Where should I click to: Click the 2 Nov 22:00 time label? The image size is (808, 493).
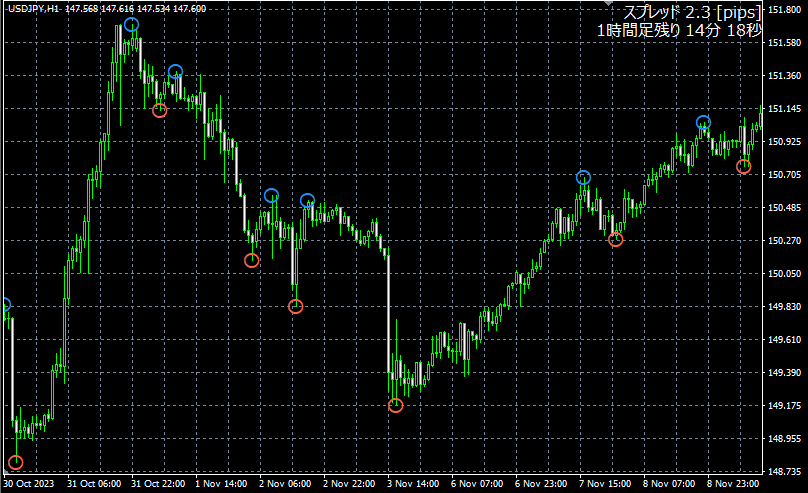coord(349,484)
